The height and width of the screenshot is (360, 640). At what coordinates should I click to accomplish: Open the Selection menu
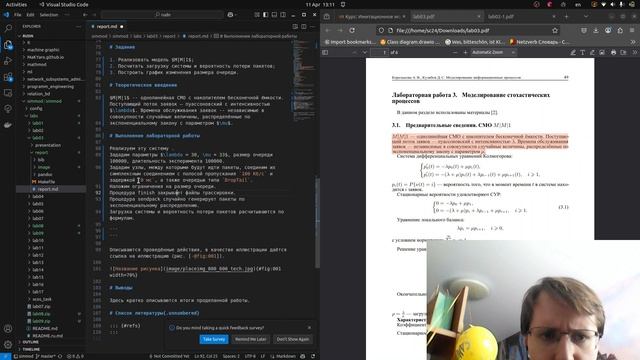pyautogui.click(x=49, y=15)
